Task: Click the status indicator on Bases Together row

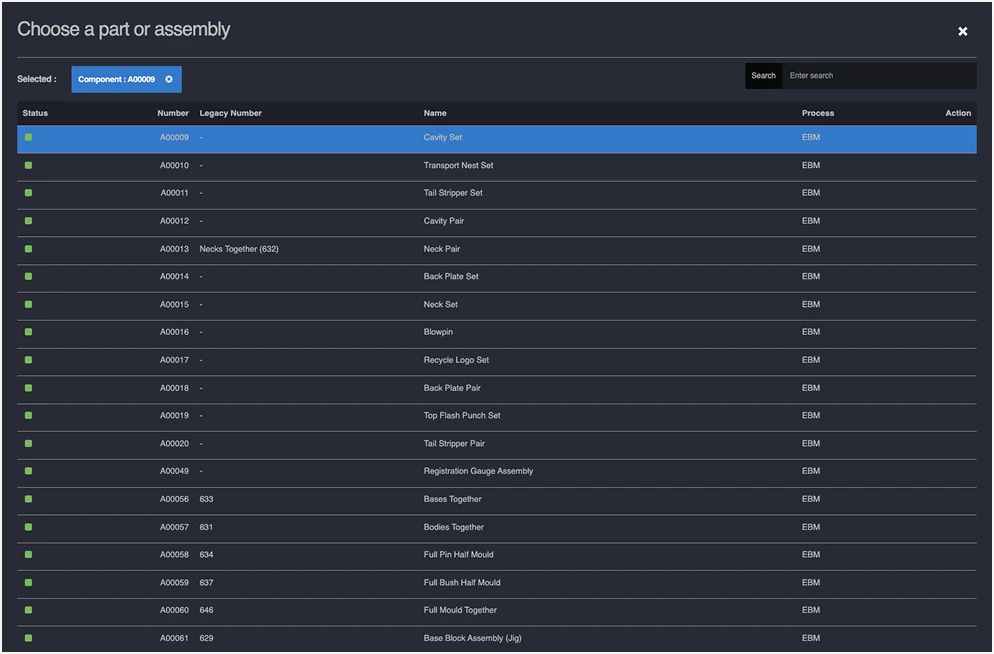Action: (29, 499)
